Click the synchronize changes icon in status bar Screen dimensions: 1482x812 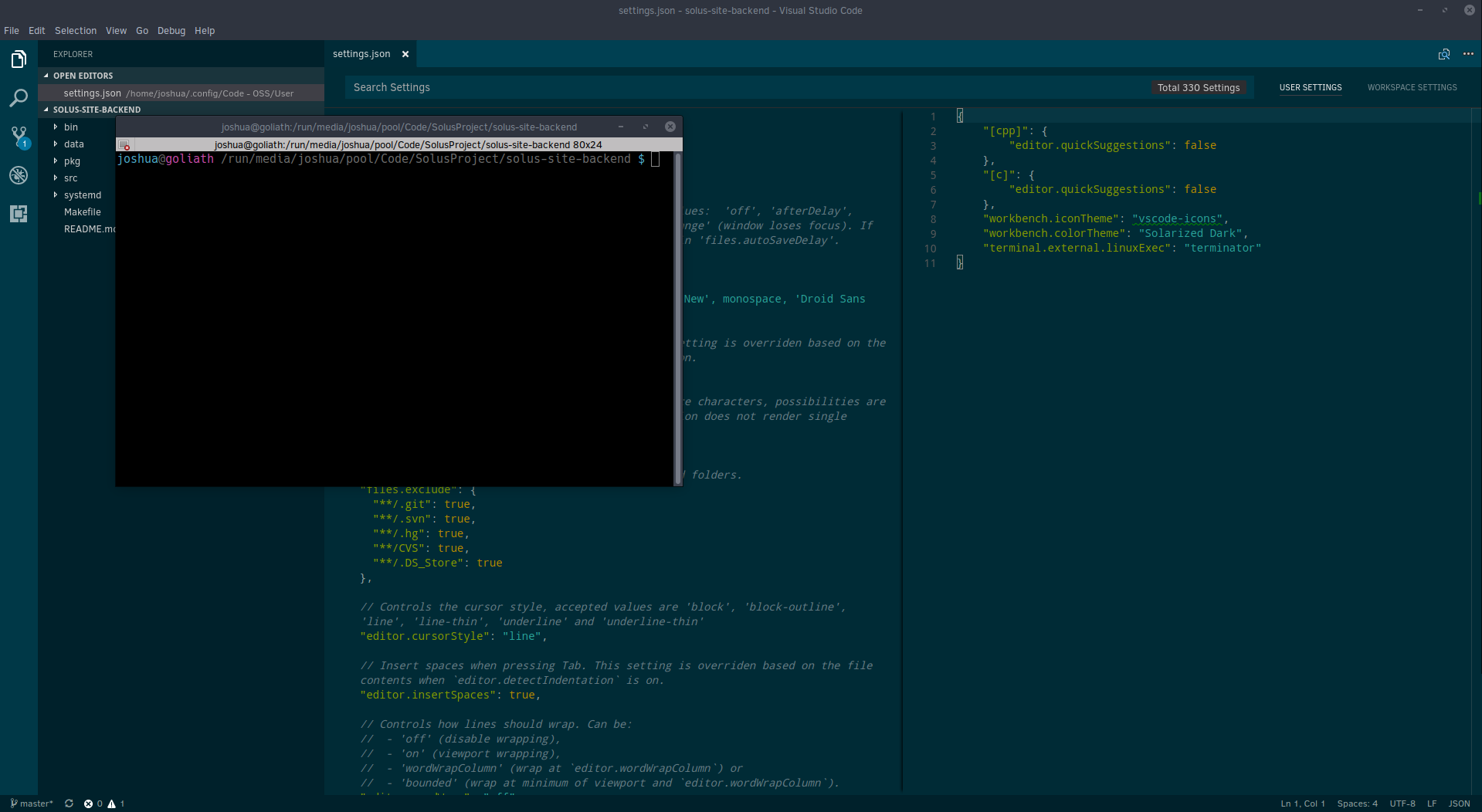[69, 804]
